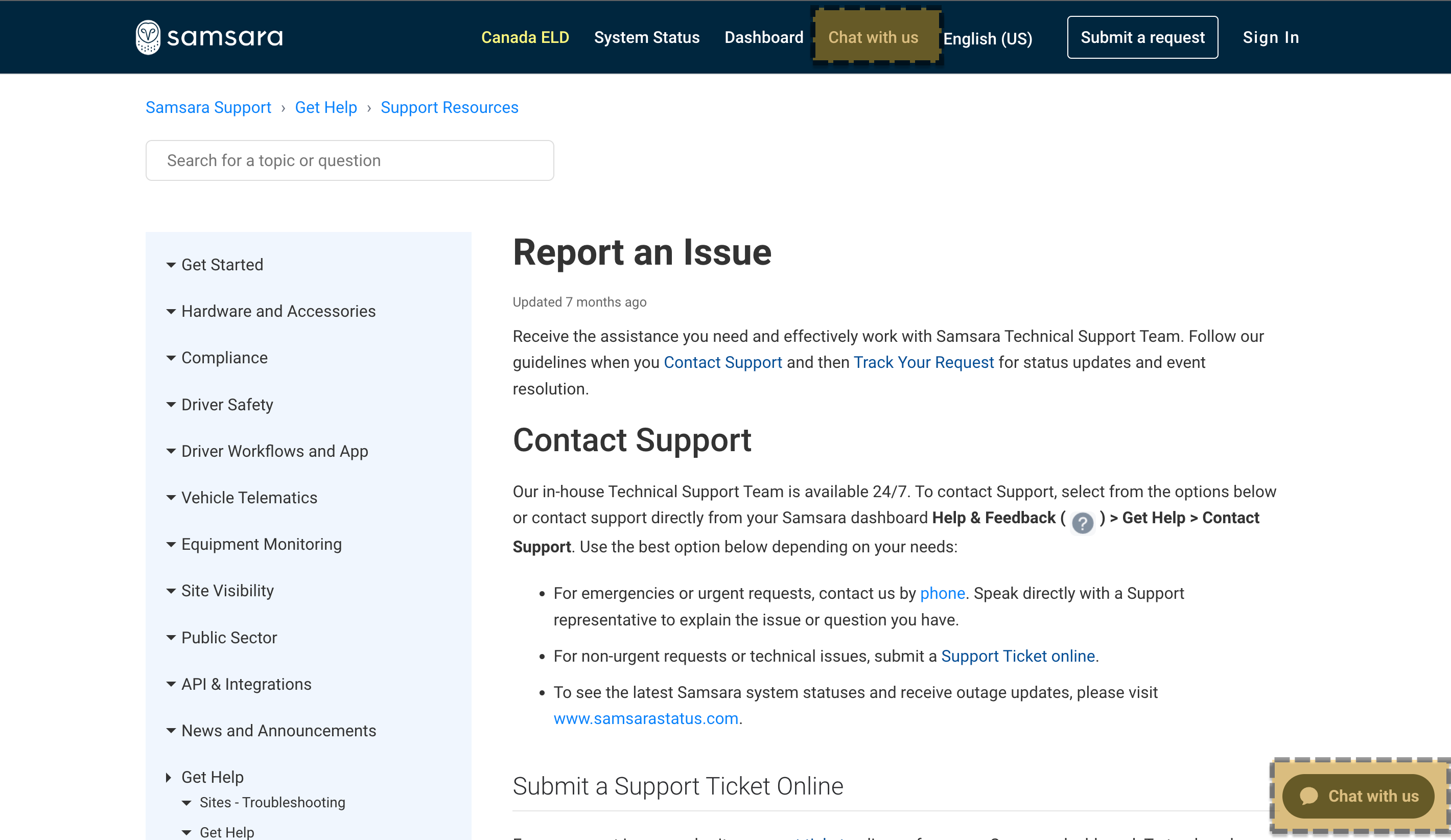Click the Contact Support heading
Screen dimensions: 1451x840
click(x=631, y=440)
